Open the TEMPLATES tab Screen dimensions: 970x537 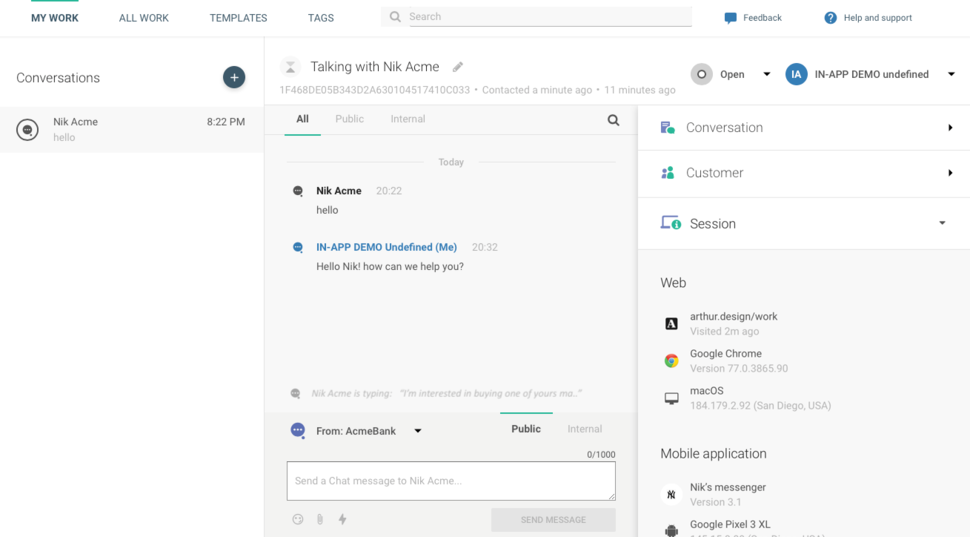point(238,18)
